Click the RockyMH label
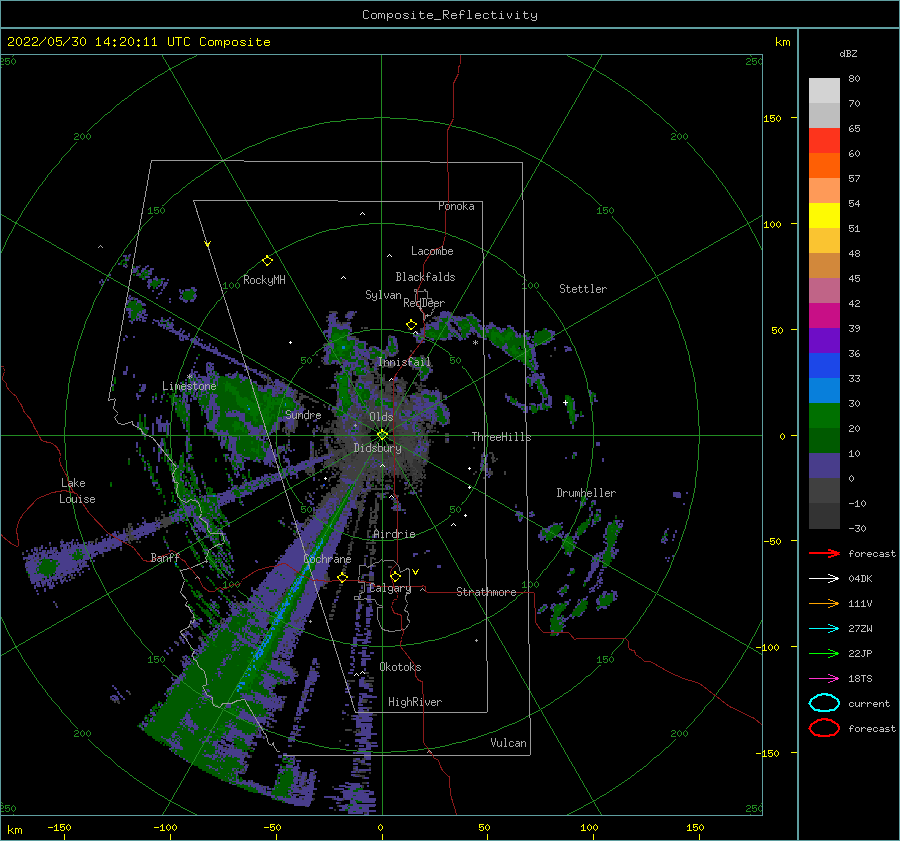900x841 pixels. tap(264, 280)
